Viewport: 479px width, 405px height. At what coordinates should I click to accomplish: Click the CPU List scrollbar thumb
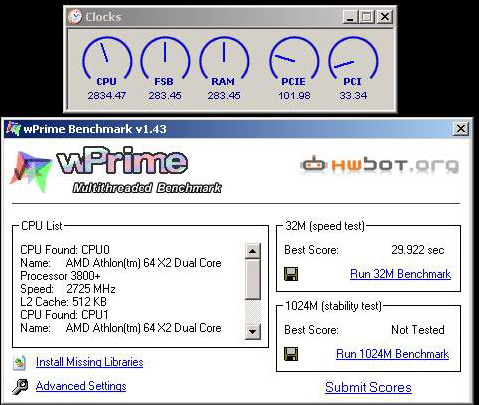pos(253,279)
